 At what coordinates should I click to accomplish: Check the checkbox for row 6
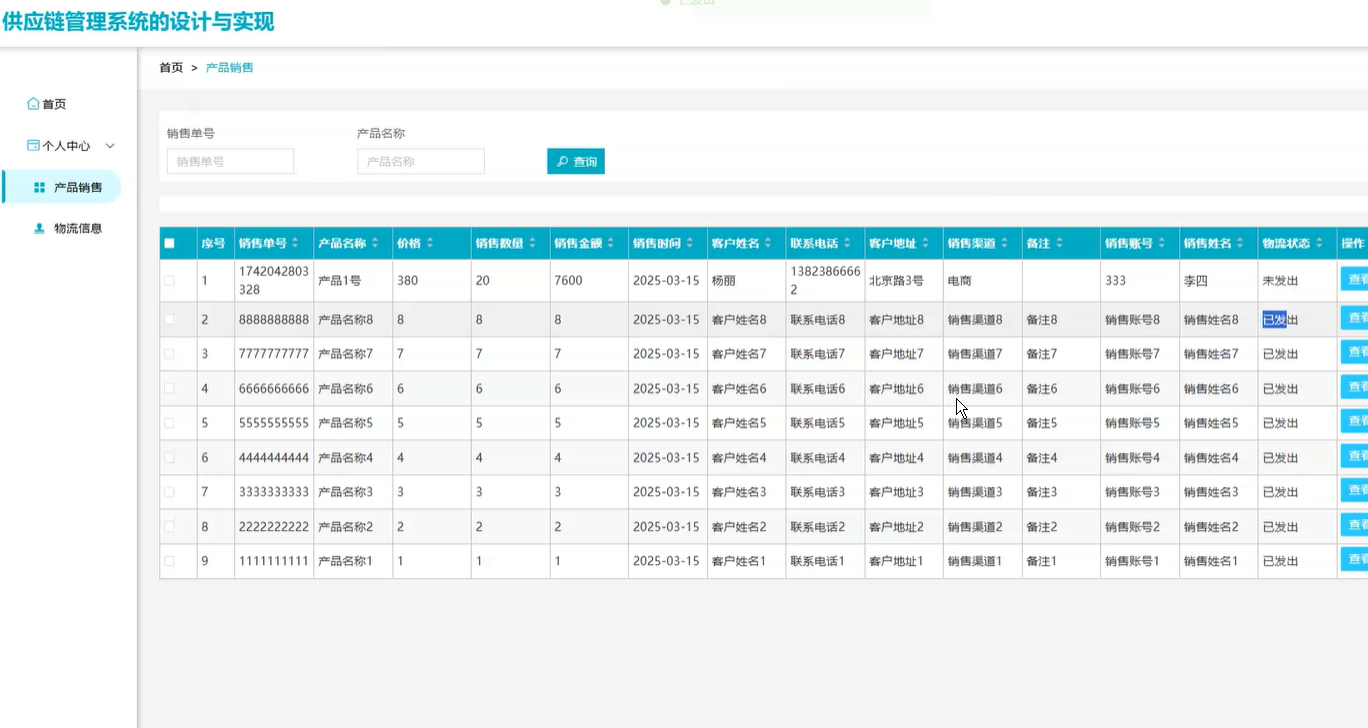click(169, 458)
